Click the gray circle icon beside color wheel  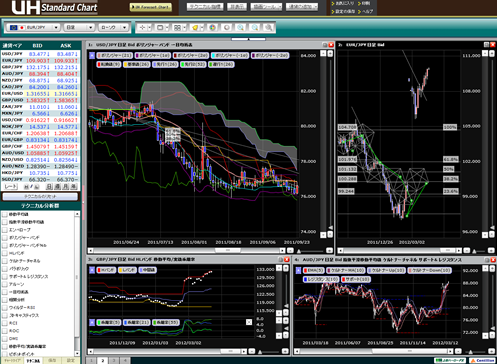point(227,28)
